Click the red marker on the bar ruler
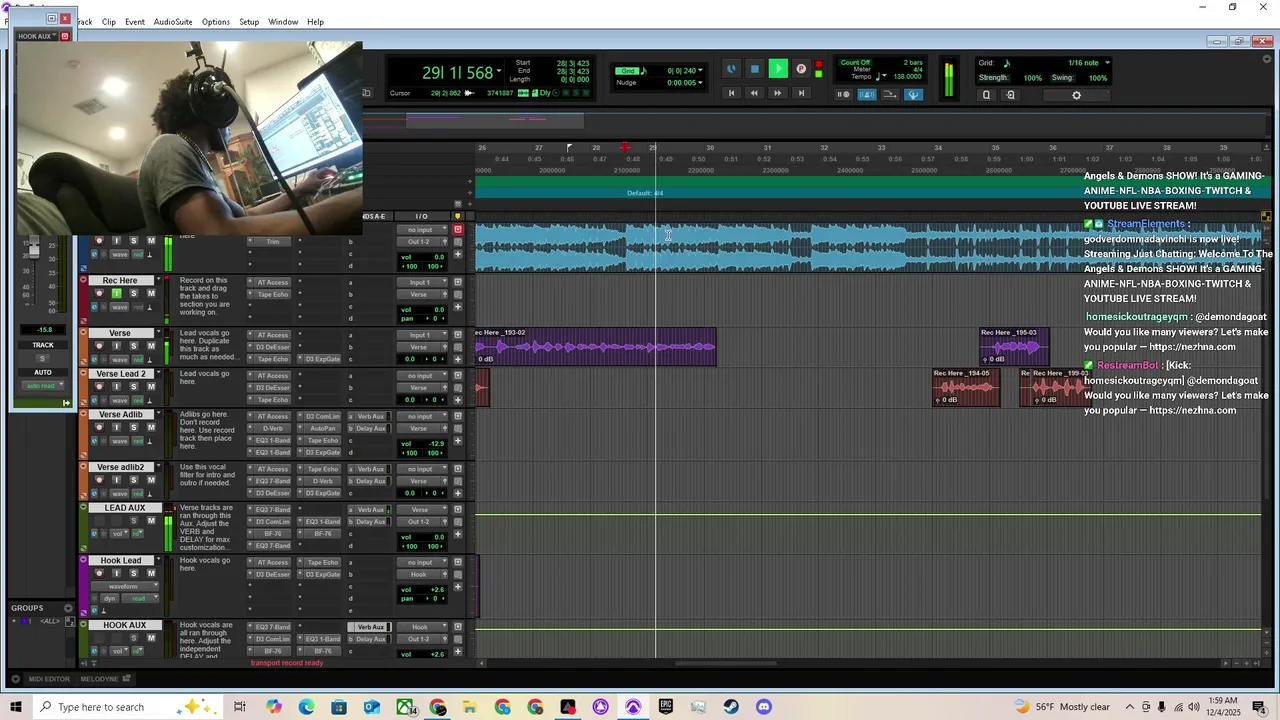The width and height of the screenshot is (1280, 720). [625, 148]
